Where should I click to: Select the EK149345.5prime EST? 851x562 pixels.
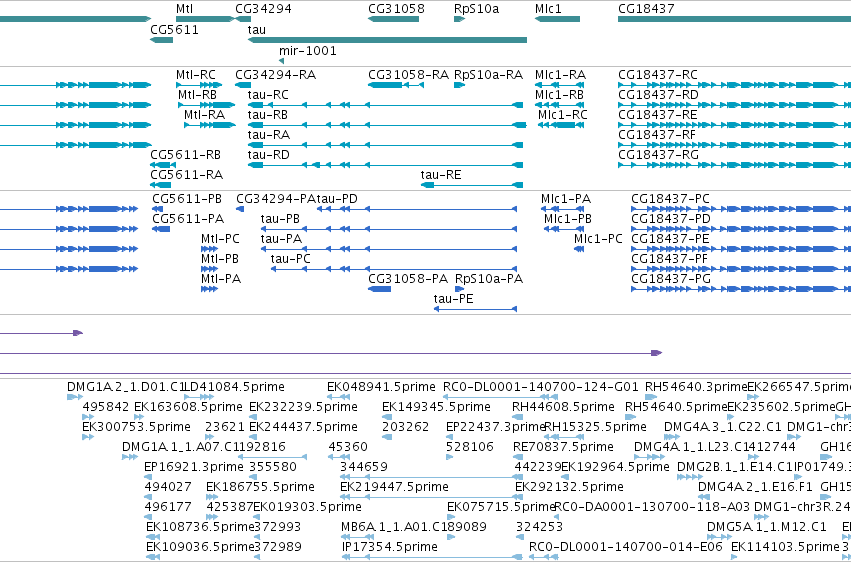click(x=387, y=417)
